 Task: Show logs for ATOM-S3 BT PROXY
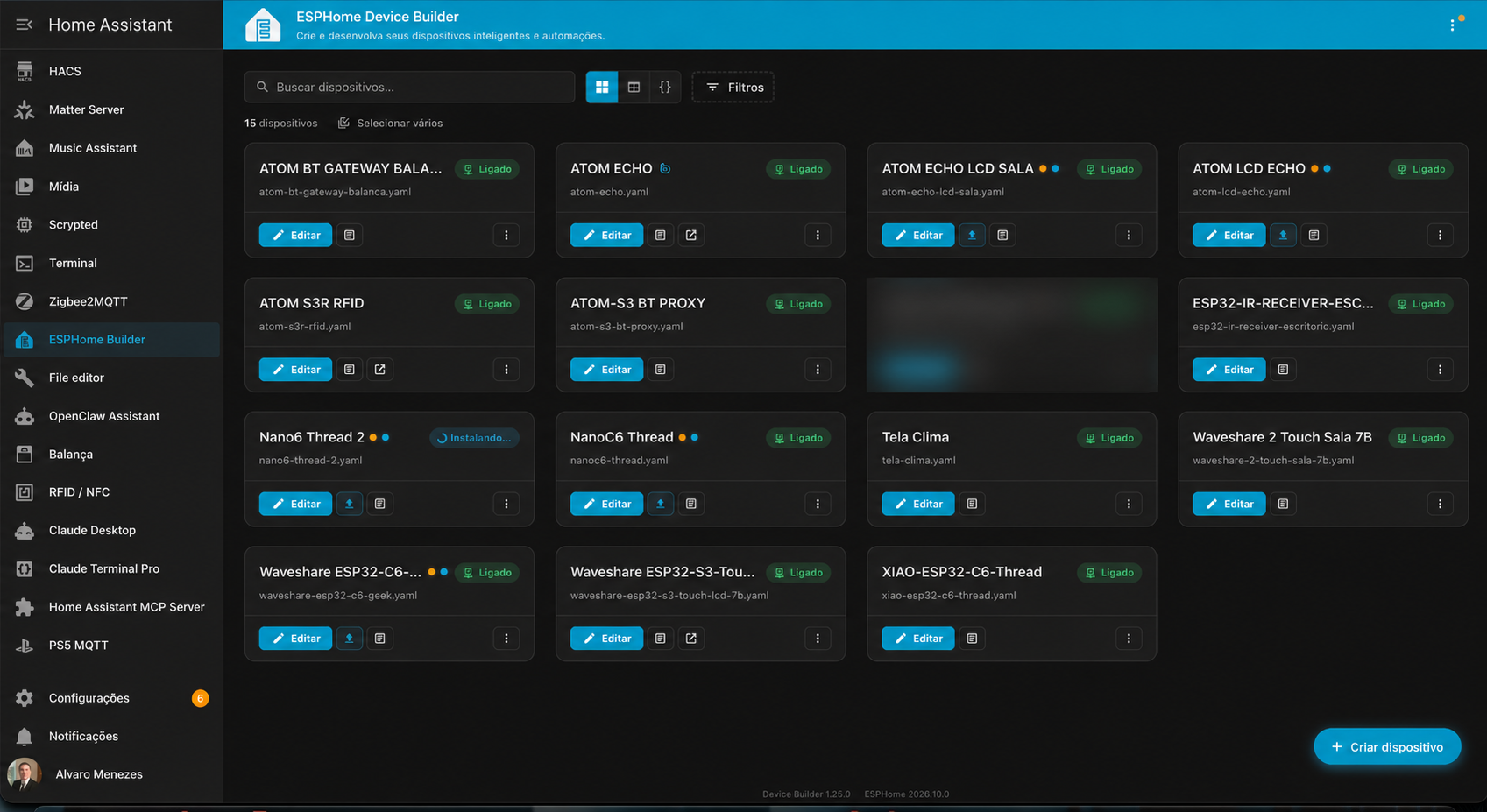pos(661,370)
